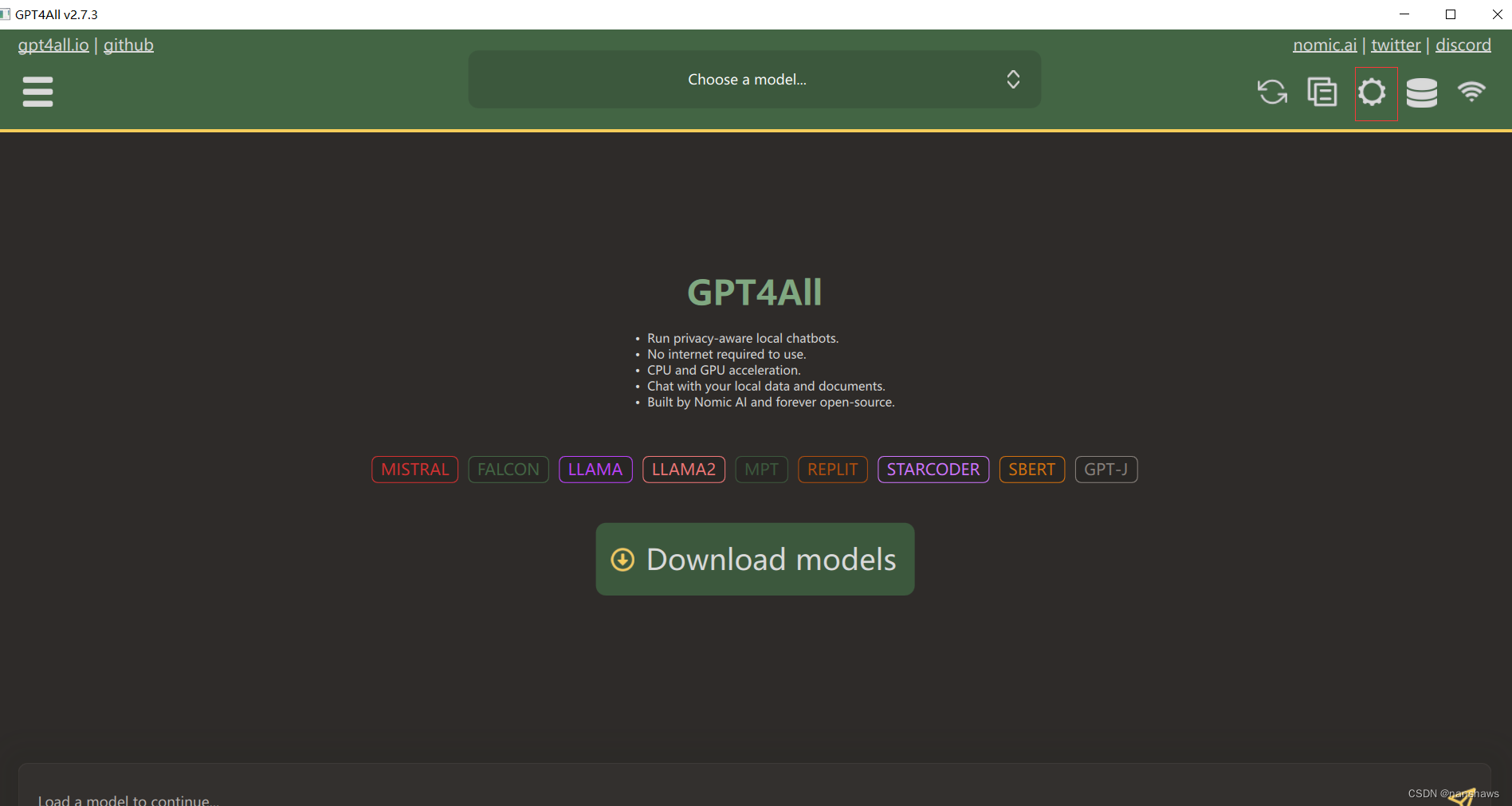The width and height of the screenshot is (1512, 806).
Task: Click the FALCON model tag
Action: click(509, 470)
